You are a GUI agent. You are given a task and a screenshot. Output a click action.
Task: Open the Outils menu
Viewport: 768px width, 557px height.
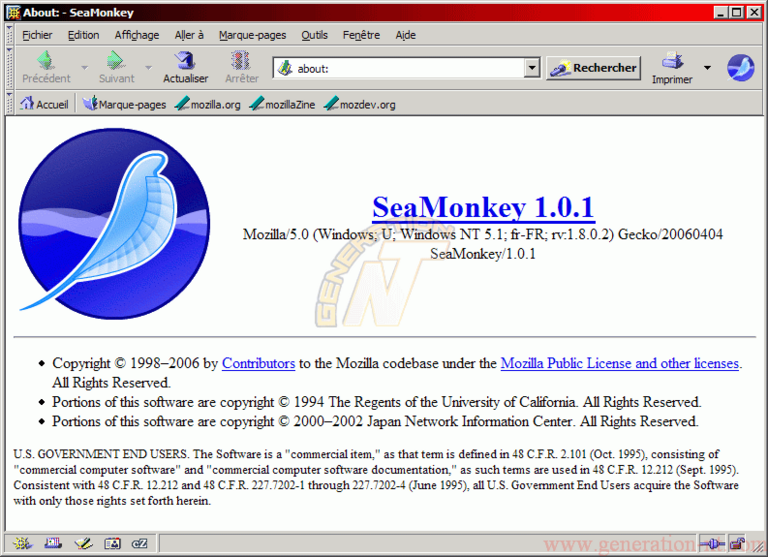click(314, 35)
